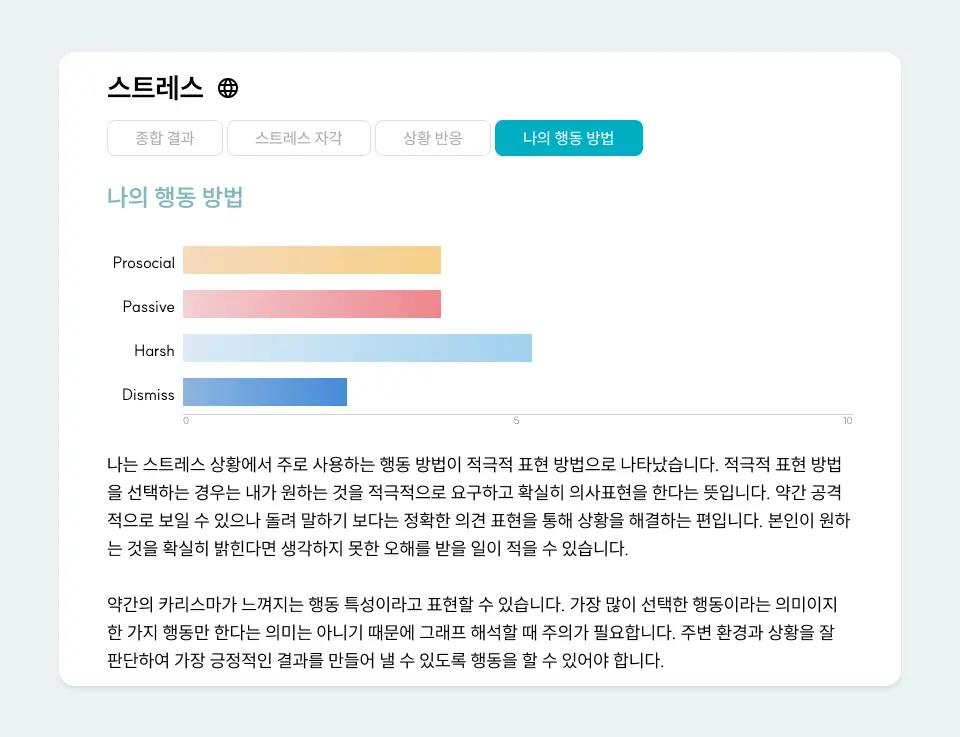Viewport: 960px width, 737px height.
Task: Click the Prosocial gradient bar
Action: [310, 259]
